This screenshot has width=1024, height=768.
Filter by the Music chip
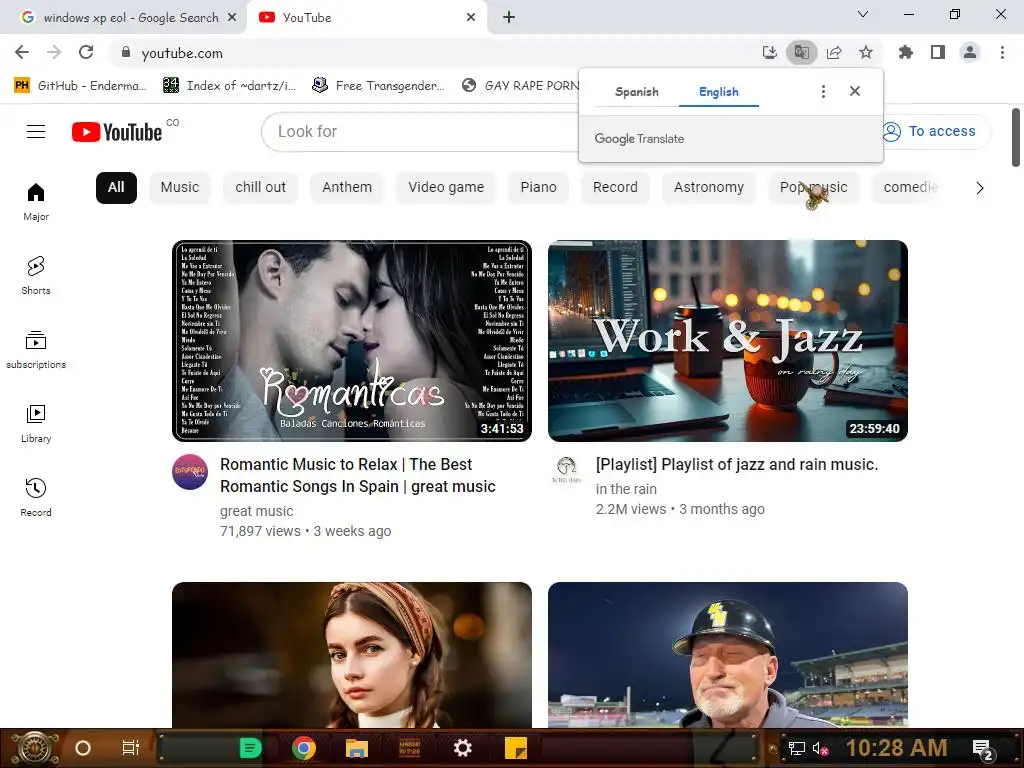click(x=180, y=187)
